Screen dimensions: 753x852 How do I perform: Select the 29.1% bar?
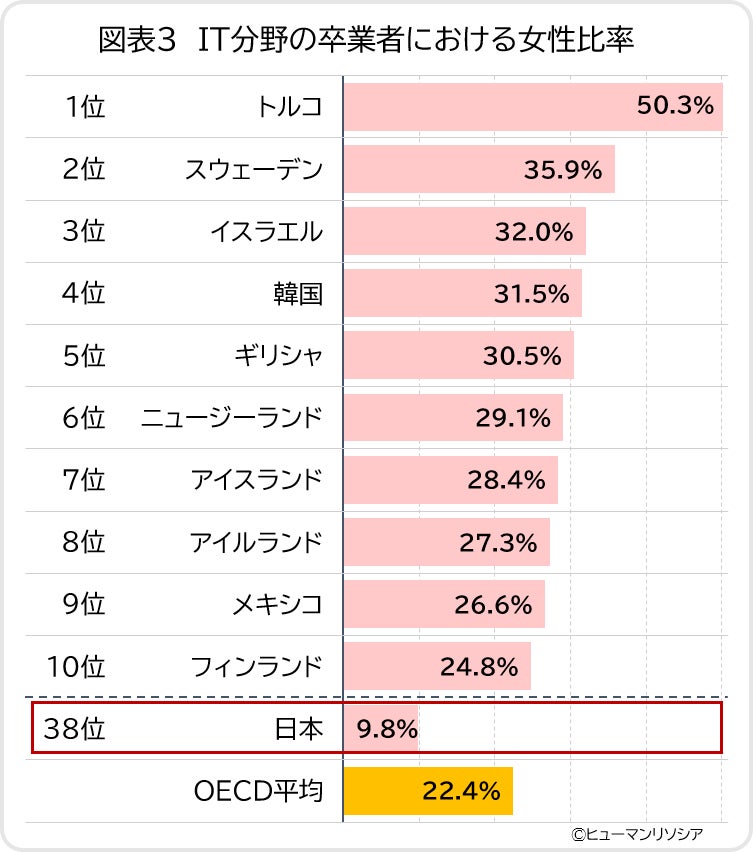point(453,417)
